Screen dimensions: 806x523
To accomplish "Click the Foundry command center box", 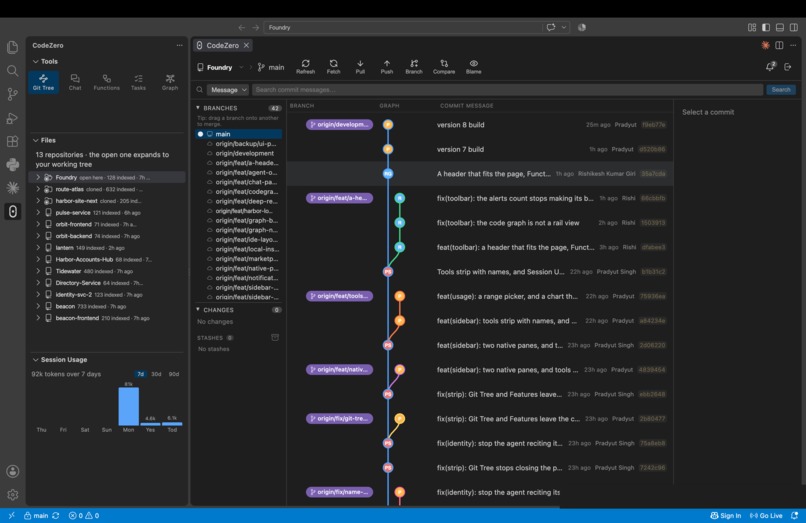I will pyautogui.click(x=403, y=27).
